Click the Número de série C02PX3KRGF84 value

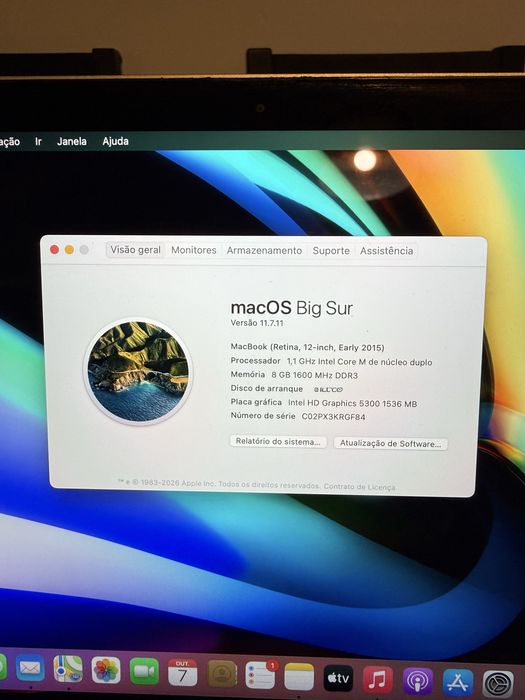(x=333, y=417)
